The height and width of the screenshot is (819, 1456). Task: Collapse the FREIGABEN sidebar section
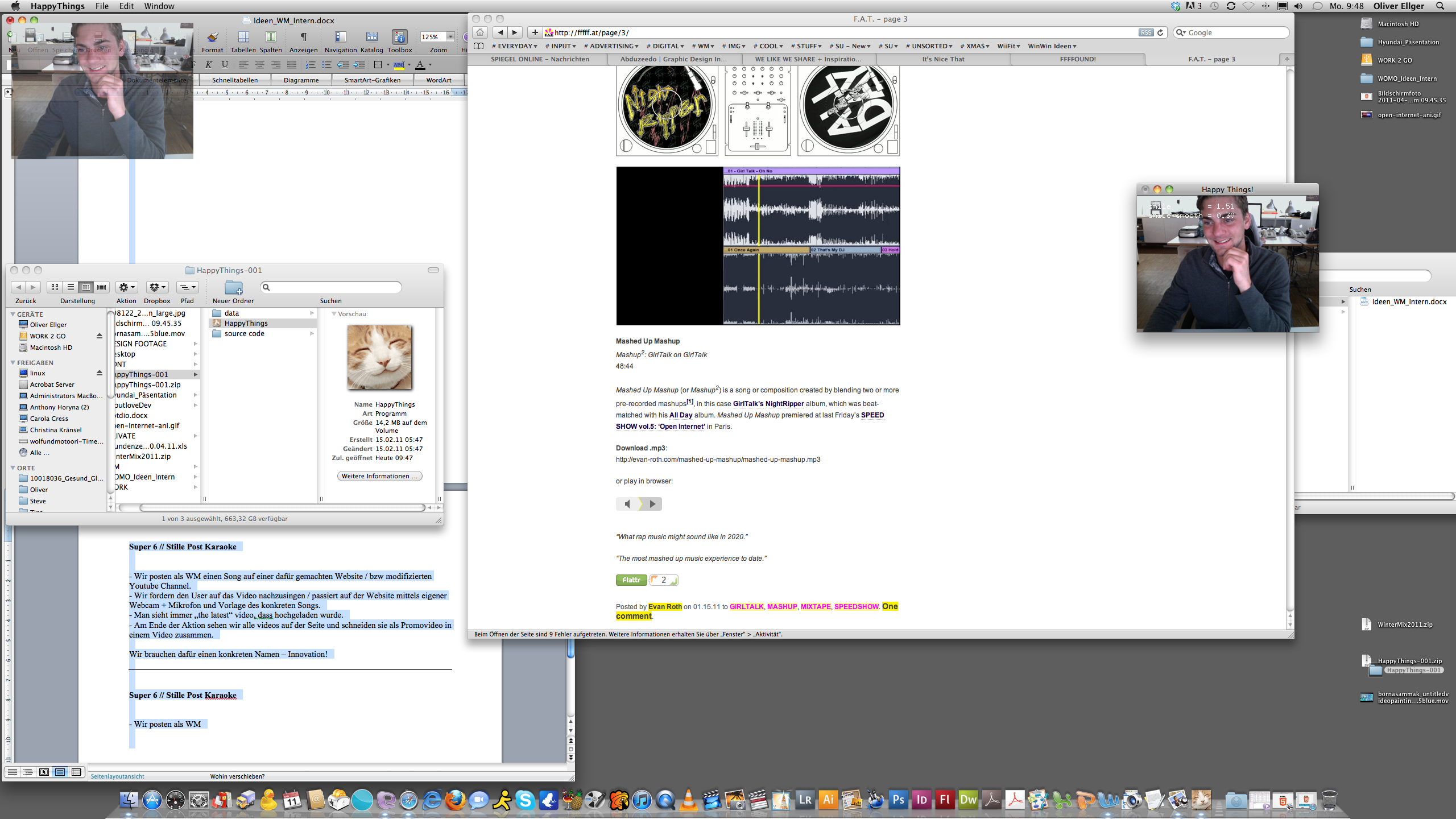(13, 362)
